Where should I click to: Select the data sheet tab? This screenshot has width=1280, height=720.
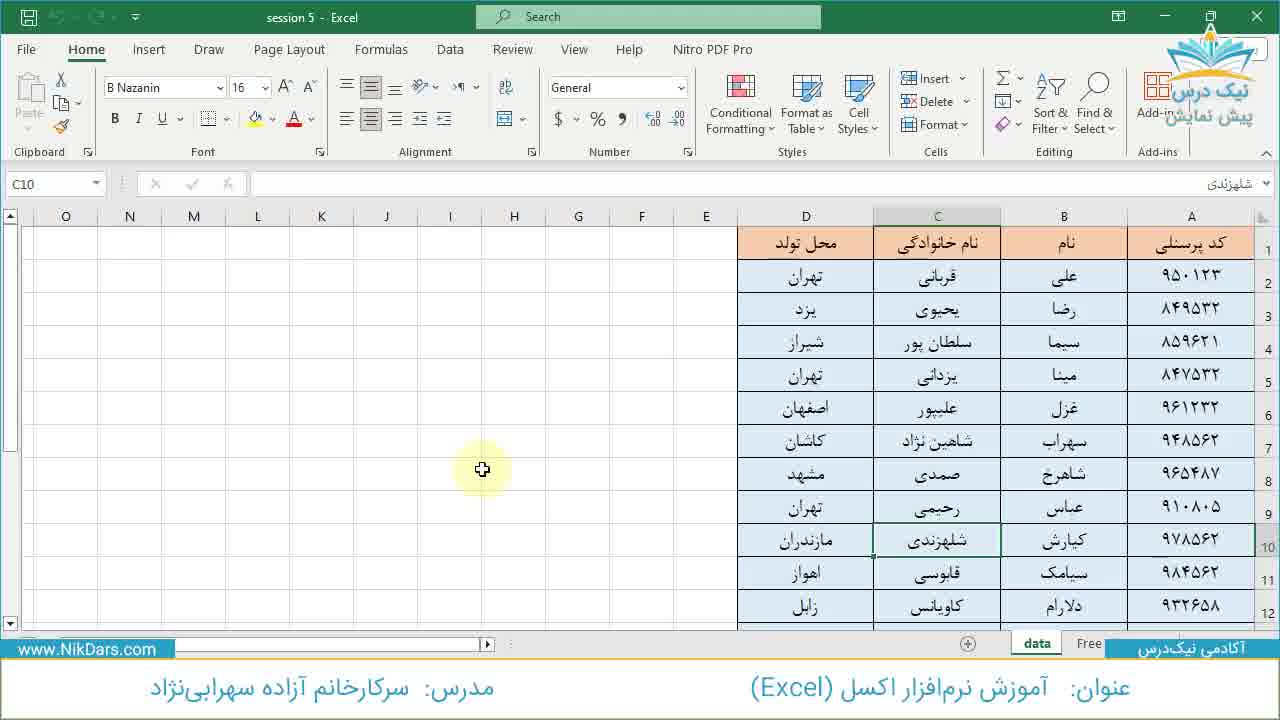pyautogui.click(x=1035, y=643)
